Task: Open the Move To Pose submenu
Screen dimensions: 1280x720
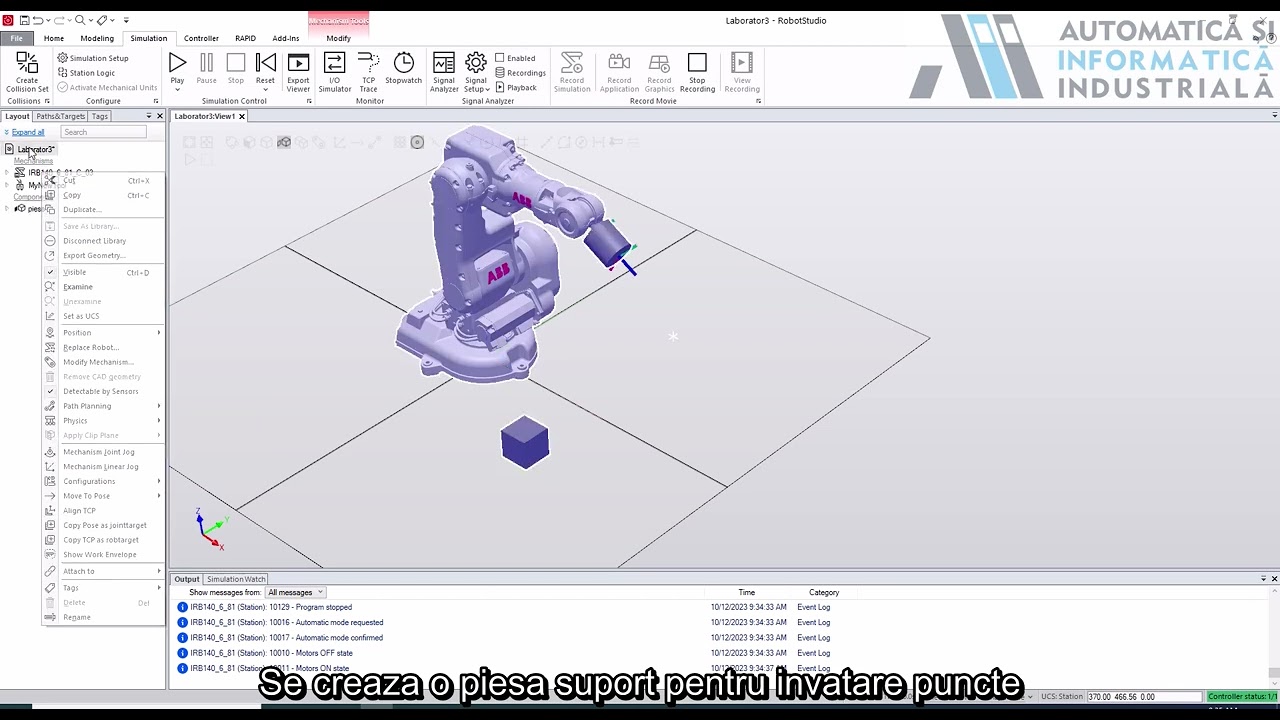Action: point(87,496)
